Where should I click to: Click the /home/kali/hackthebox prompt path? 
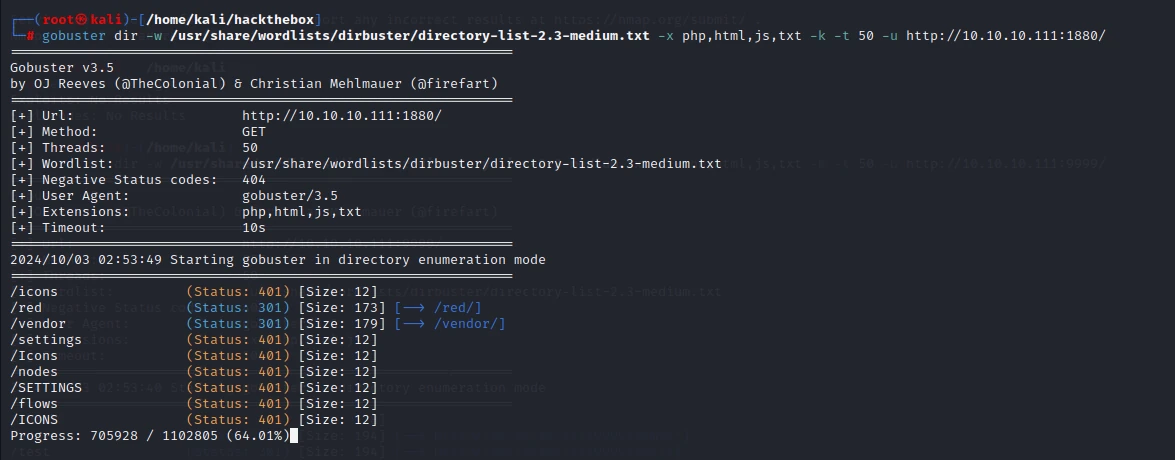(230, 19)
